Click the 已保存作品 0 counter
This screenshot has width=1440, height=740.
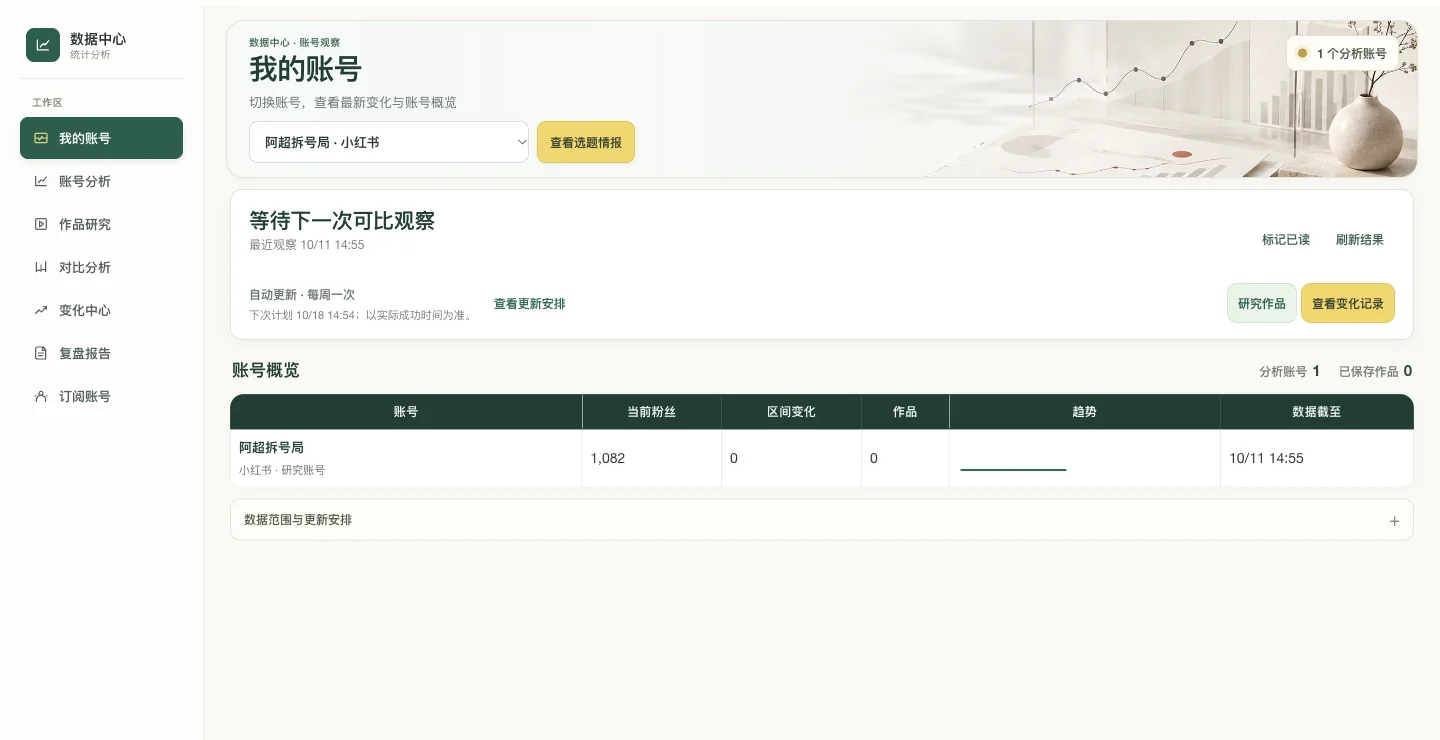point(1375,371)
